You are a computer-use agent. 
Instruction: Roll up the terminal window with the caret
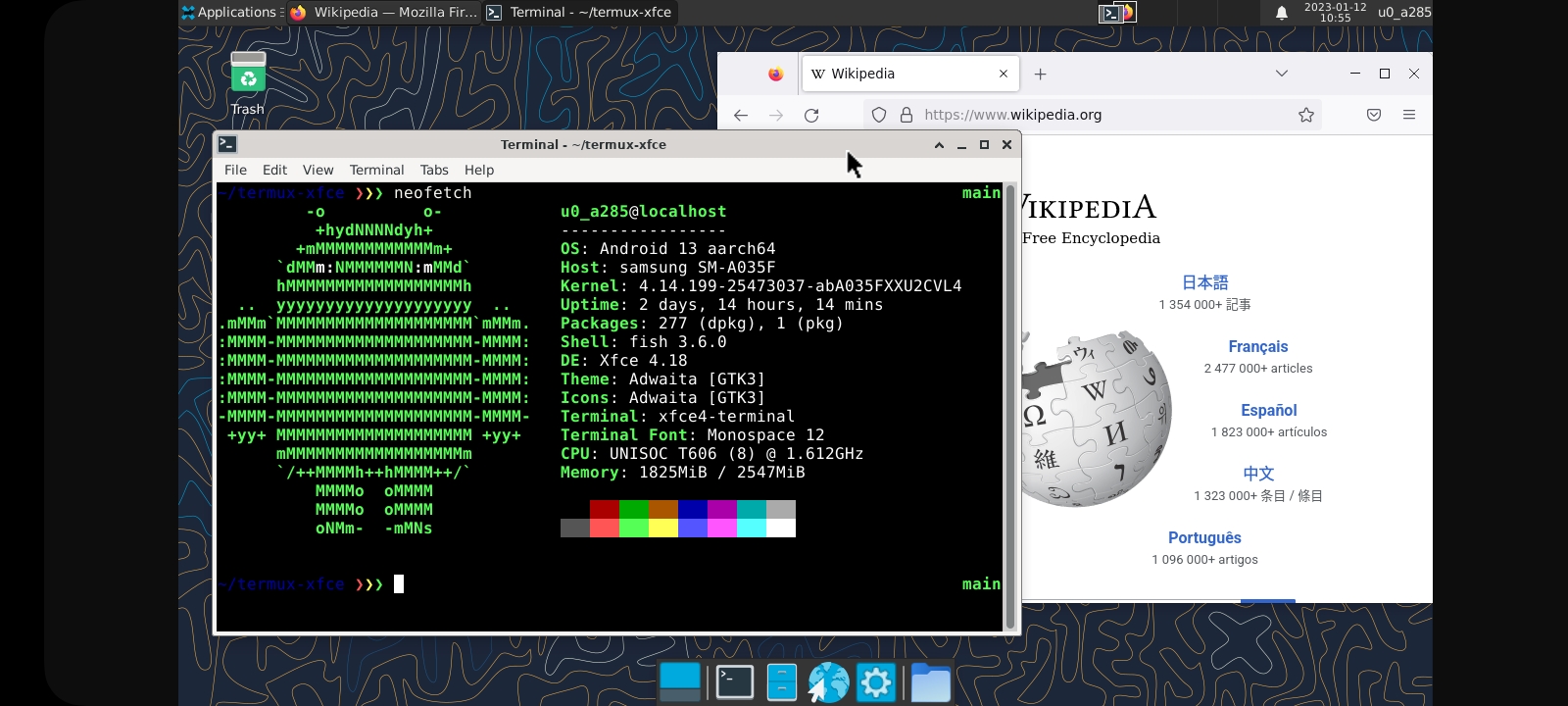[939, 145]
